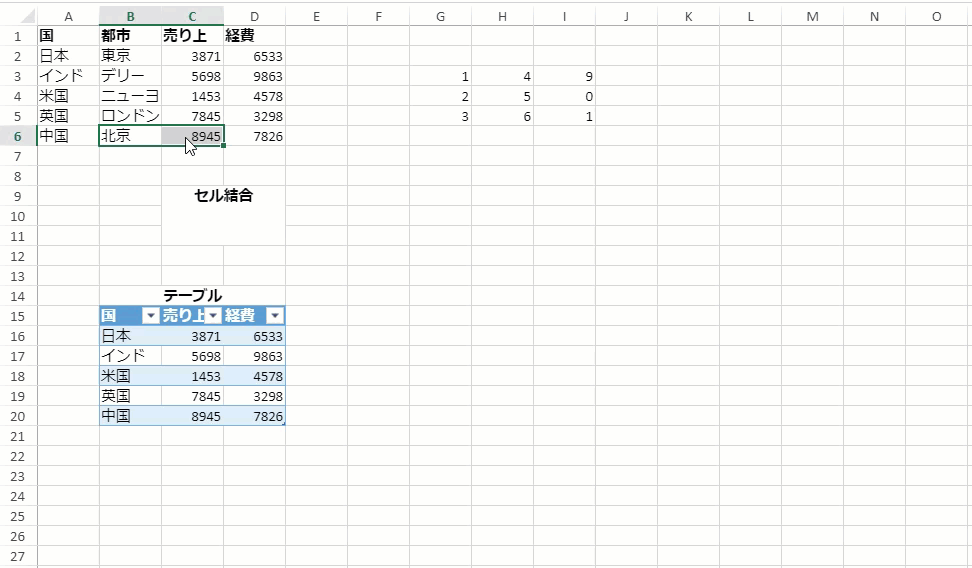Select the テーブル title cell
This screenshot has width=972, height=568.
192,296
